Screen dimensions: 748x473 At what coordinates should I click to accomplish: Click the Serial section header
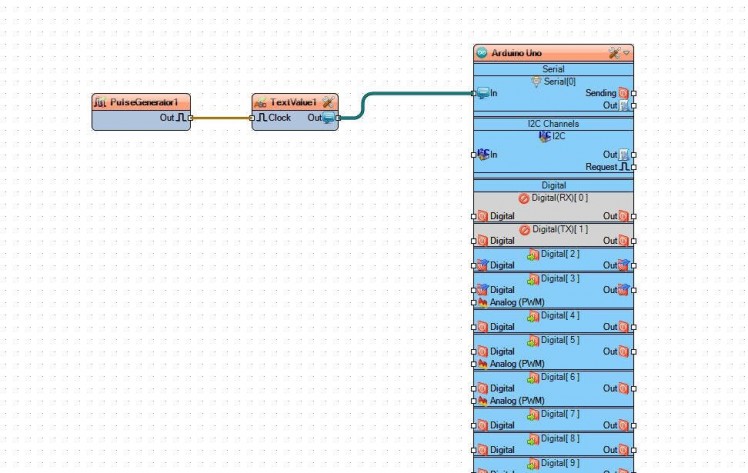pyautogui.click(x=553, y=69)
